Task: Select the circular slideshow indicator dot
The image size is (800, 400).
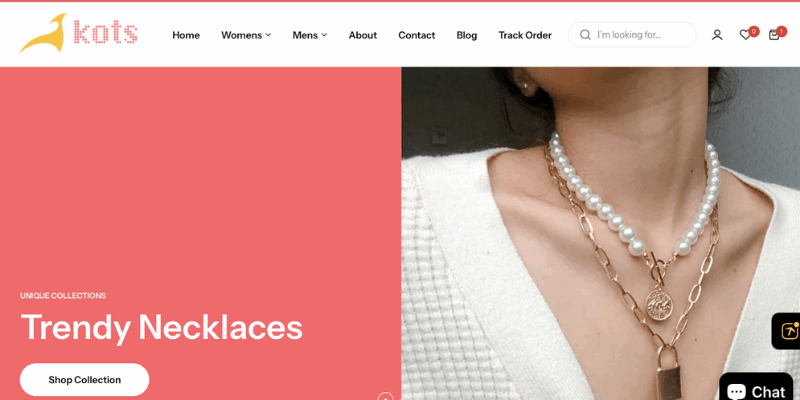Action: point(385,397)
